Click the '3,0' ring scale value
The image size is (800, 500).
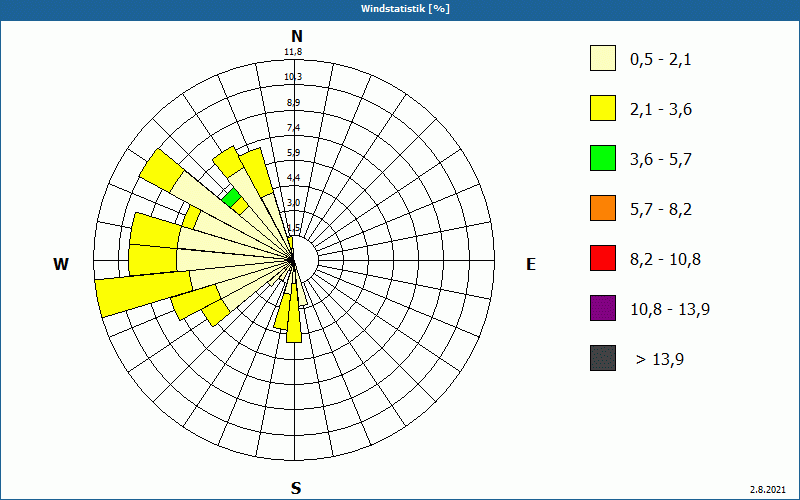[293, 202]
